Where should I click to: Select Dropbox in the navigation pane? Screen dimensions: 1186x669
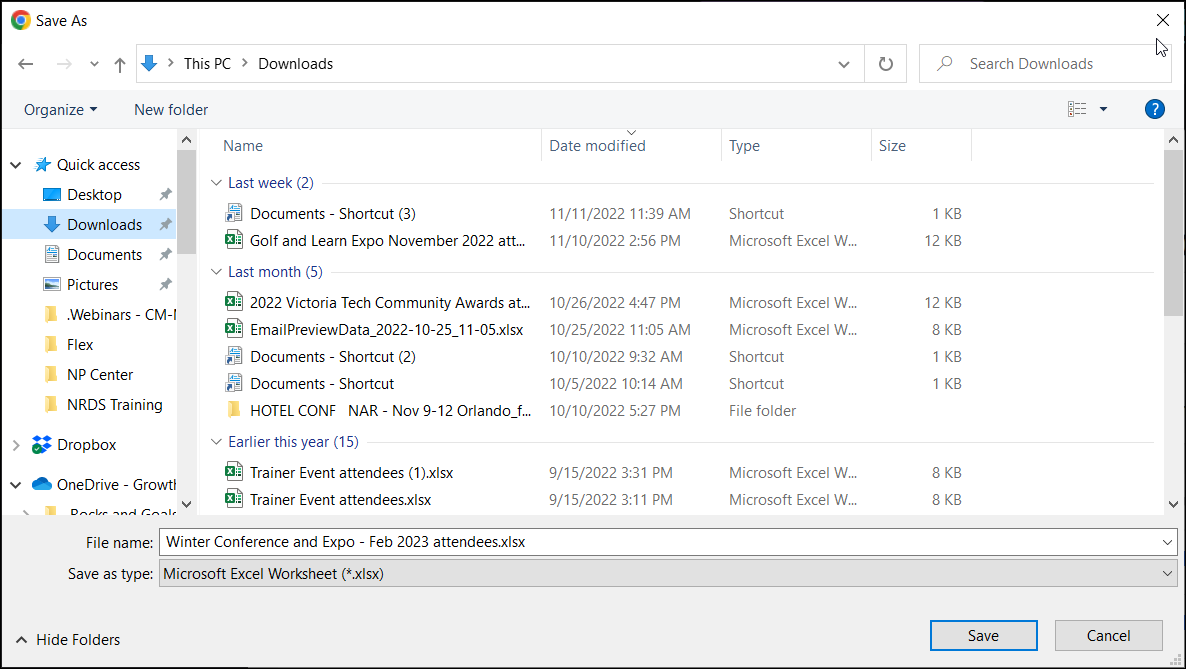[x=86, y=445]
